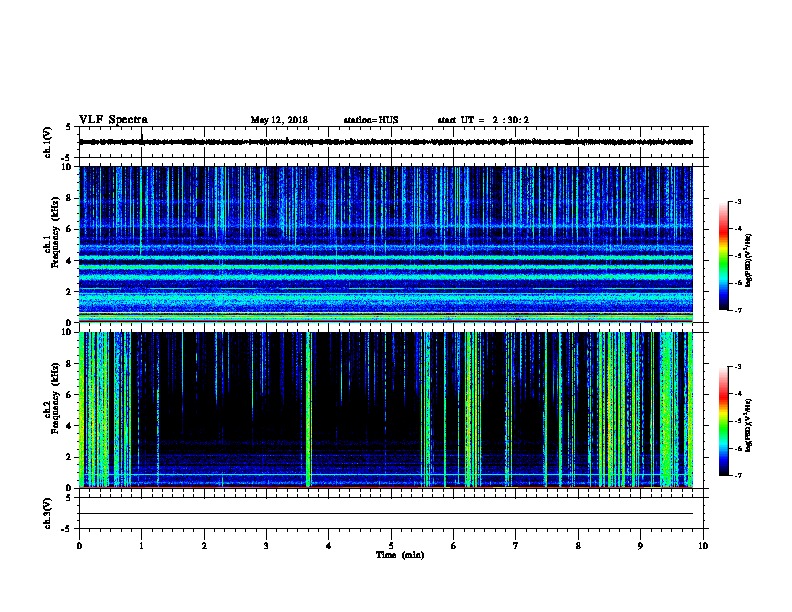Click the ch.2 color bar '-7' label
Image resolution: width=792 pixels, height=612 pixels.
coord(737,476)
